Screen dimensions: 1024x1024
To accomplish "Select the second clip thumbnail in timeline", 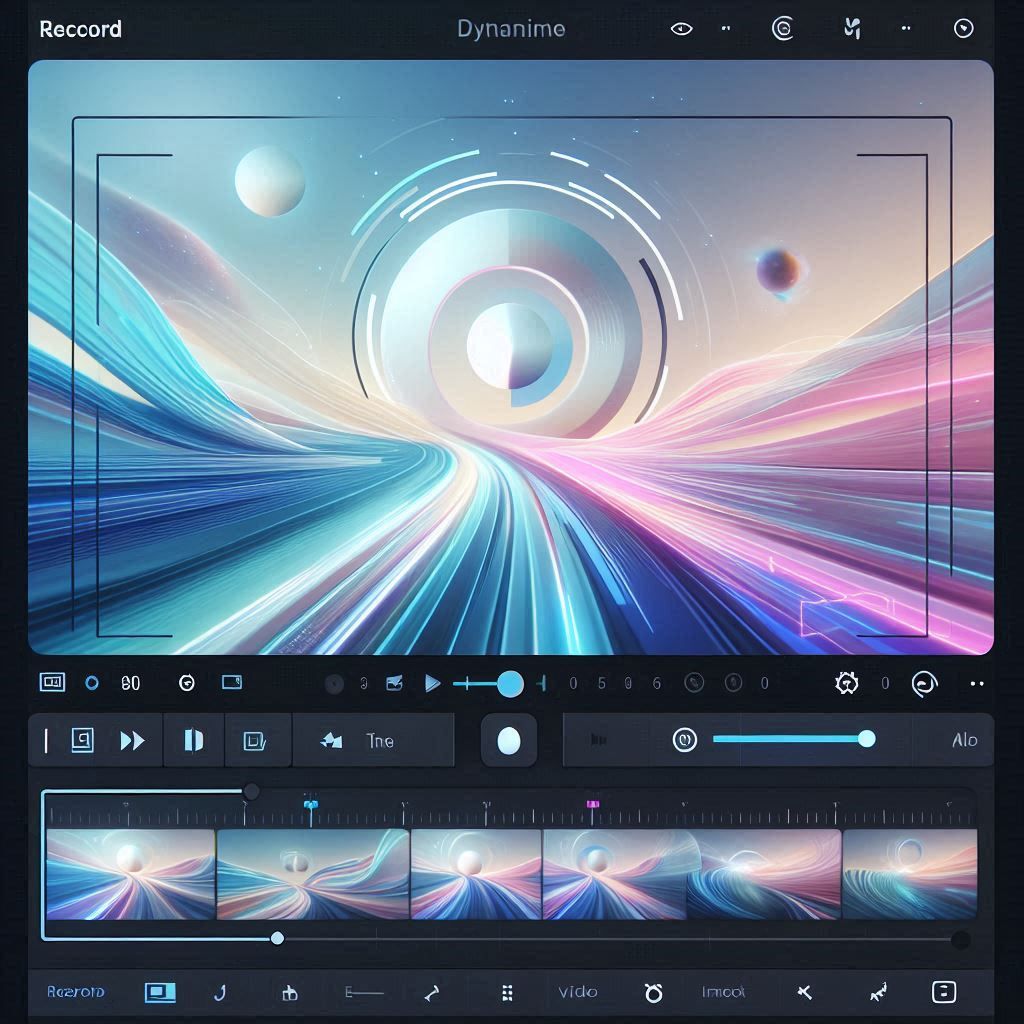I will 313,874.
